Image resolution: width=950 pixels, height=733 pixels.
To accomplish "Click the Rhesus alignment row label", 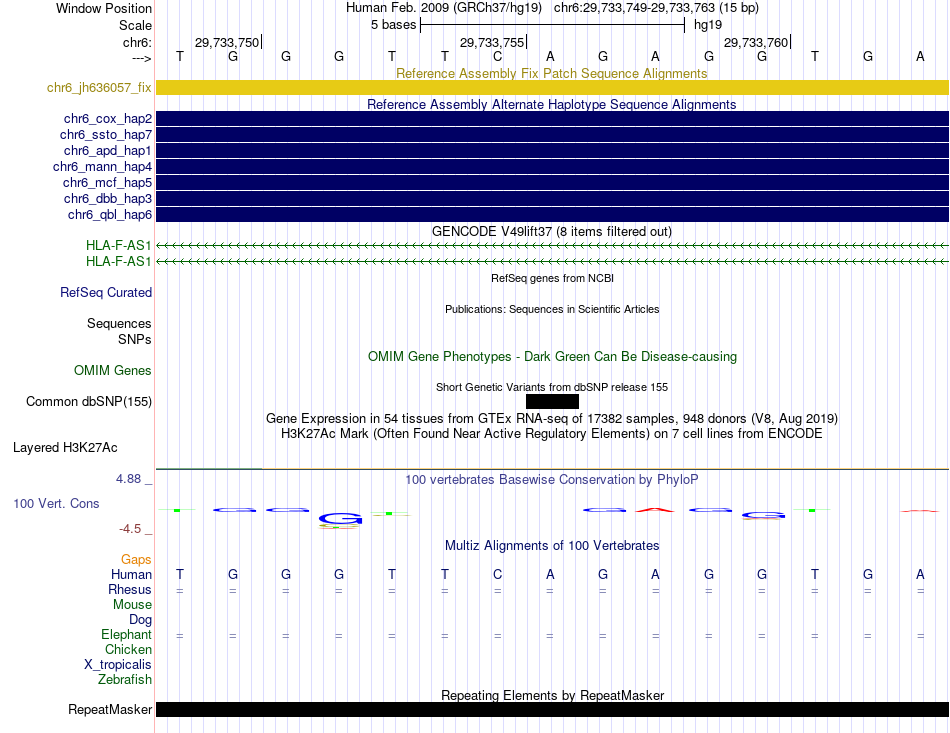I will pos(130,589).
